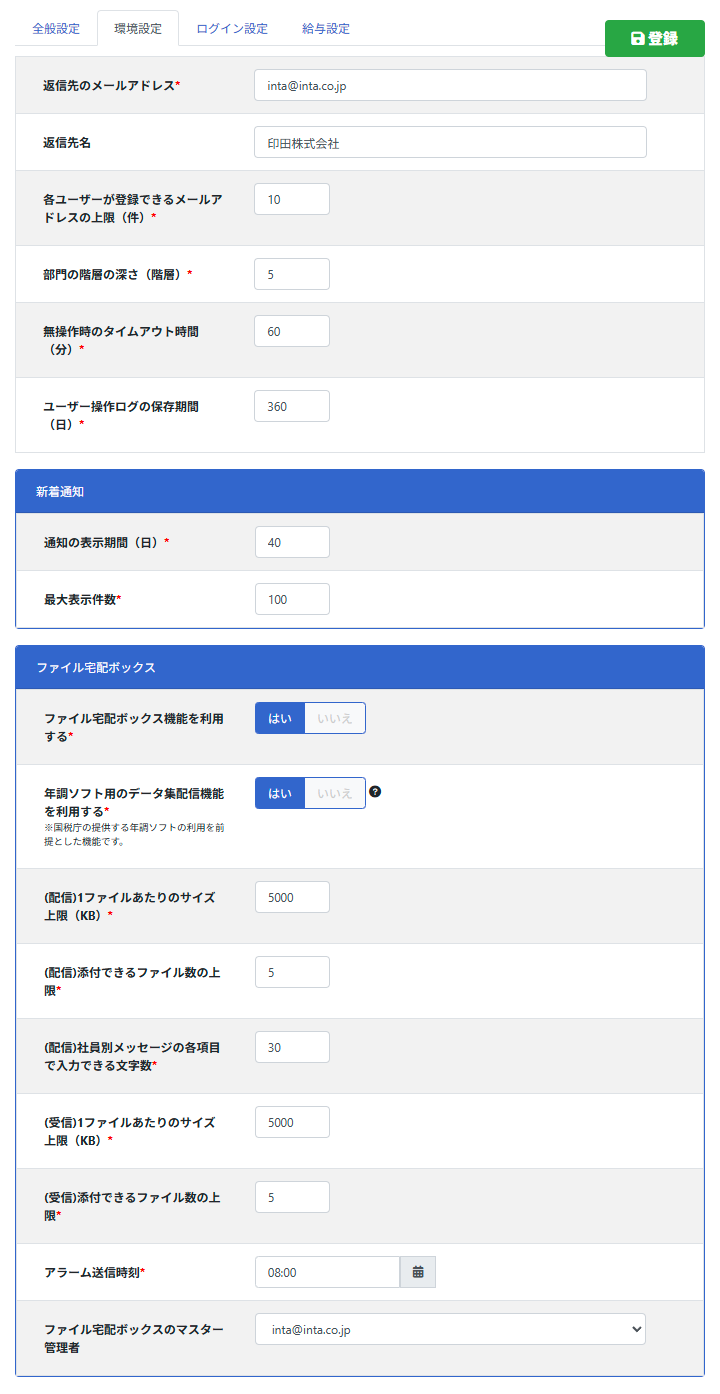Set file delivery box usage to いいえ
The image size is (720, 1394).
click(335, 718)
